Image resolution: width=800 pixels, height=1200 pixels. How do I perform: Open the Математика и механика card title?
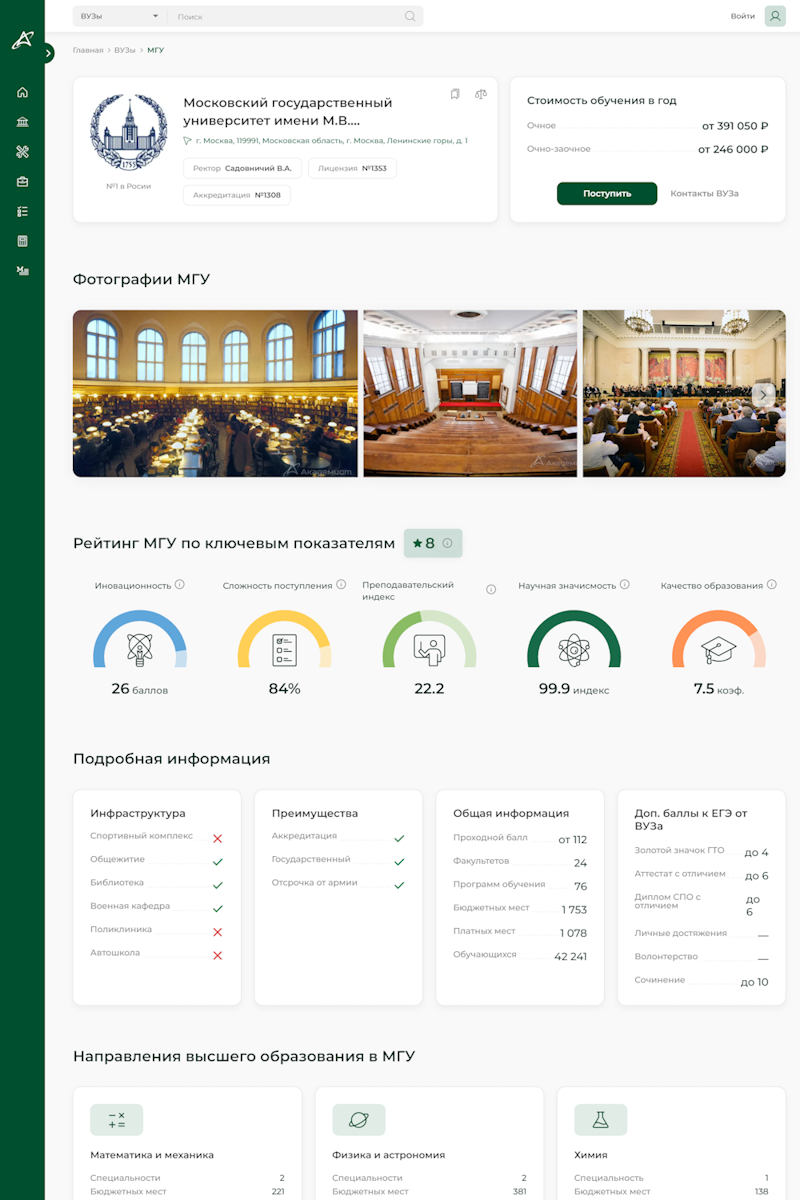pos(152,1155)
